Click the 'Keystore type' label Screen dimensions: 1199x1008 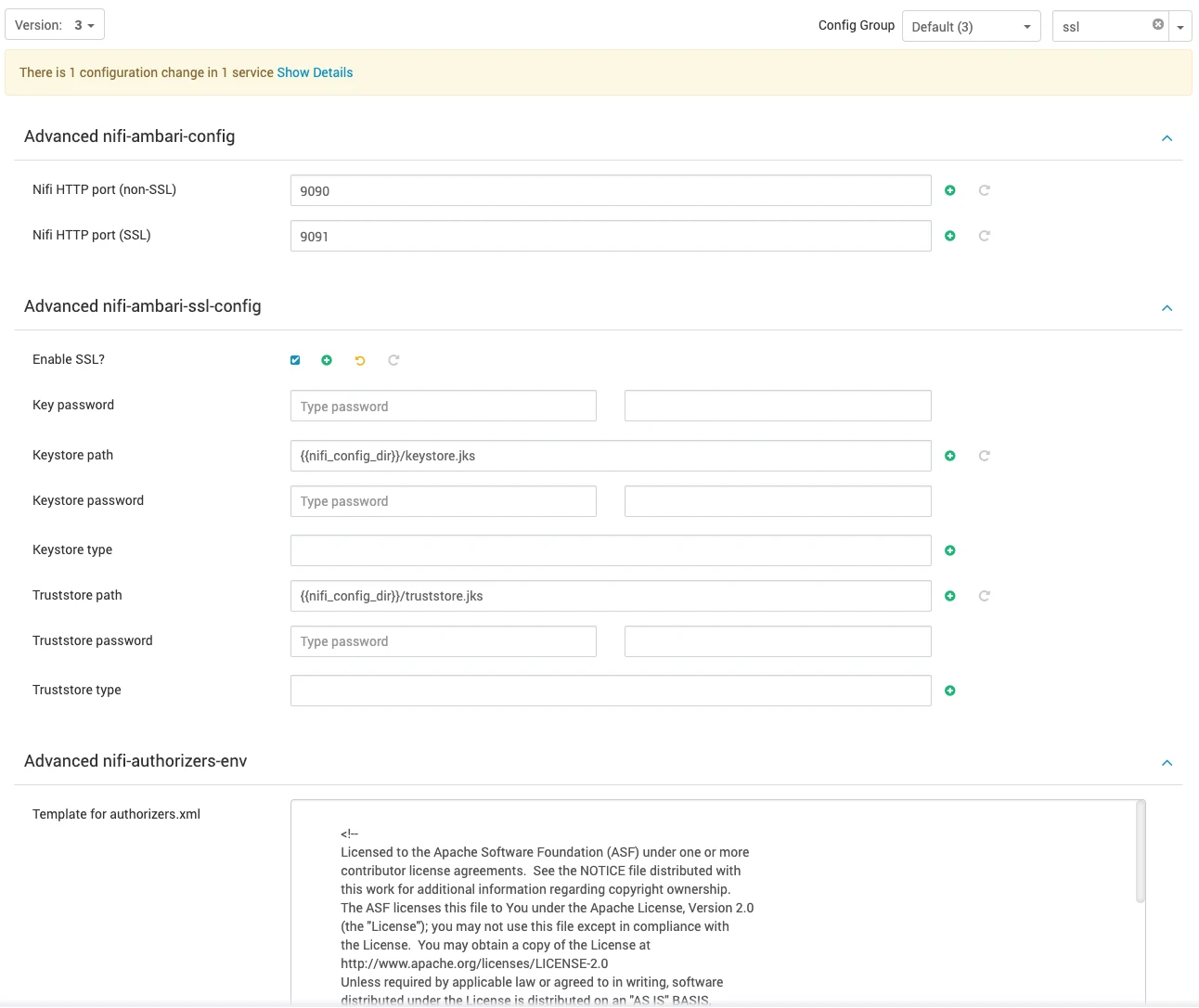tap(72, 549)
